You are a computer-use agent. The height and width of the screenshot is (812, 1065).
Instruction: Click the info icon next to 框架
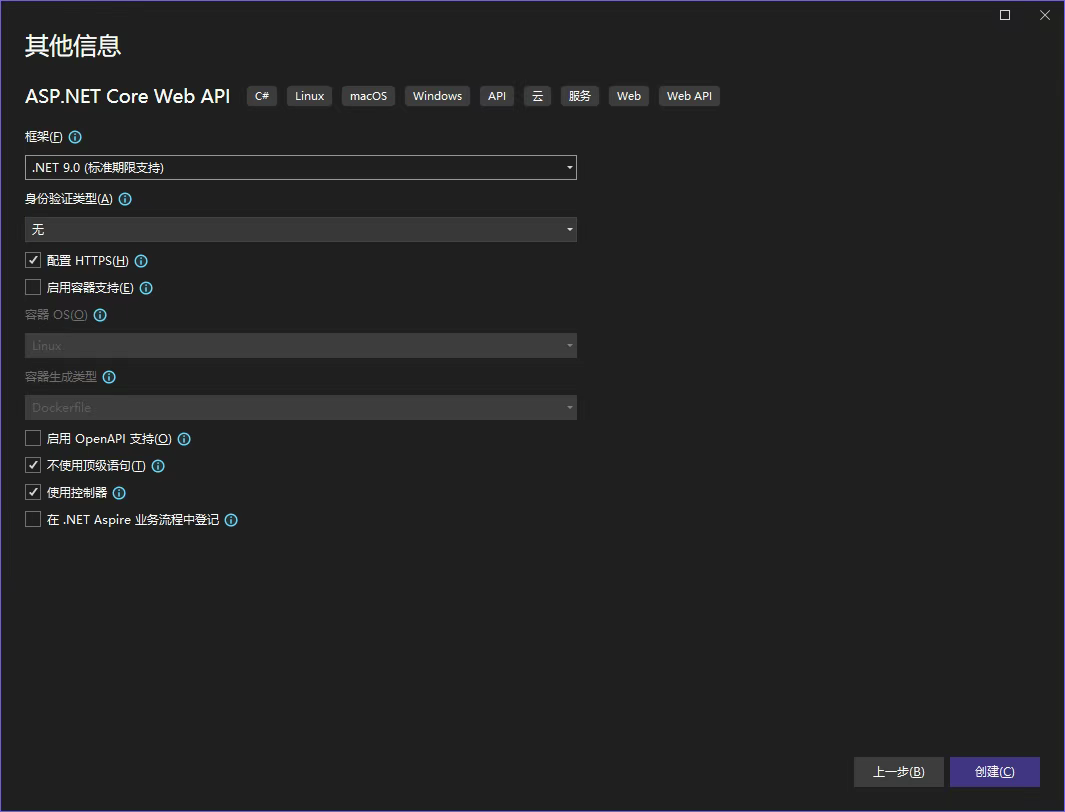click(x=75, y=137)
